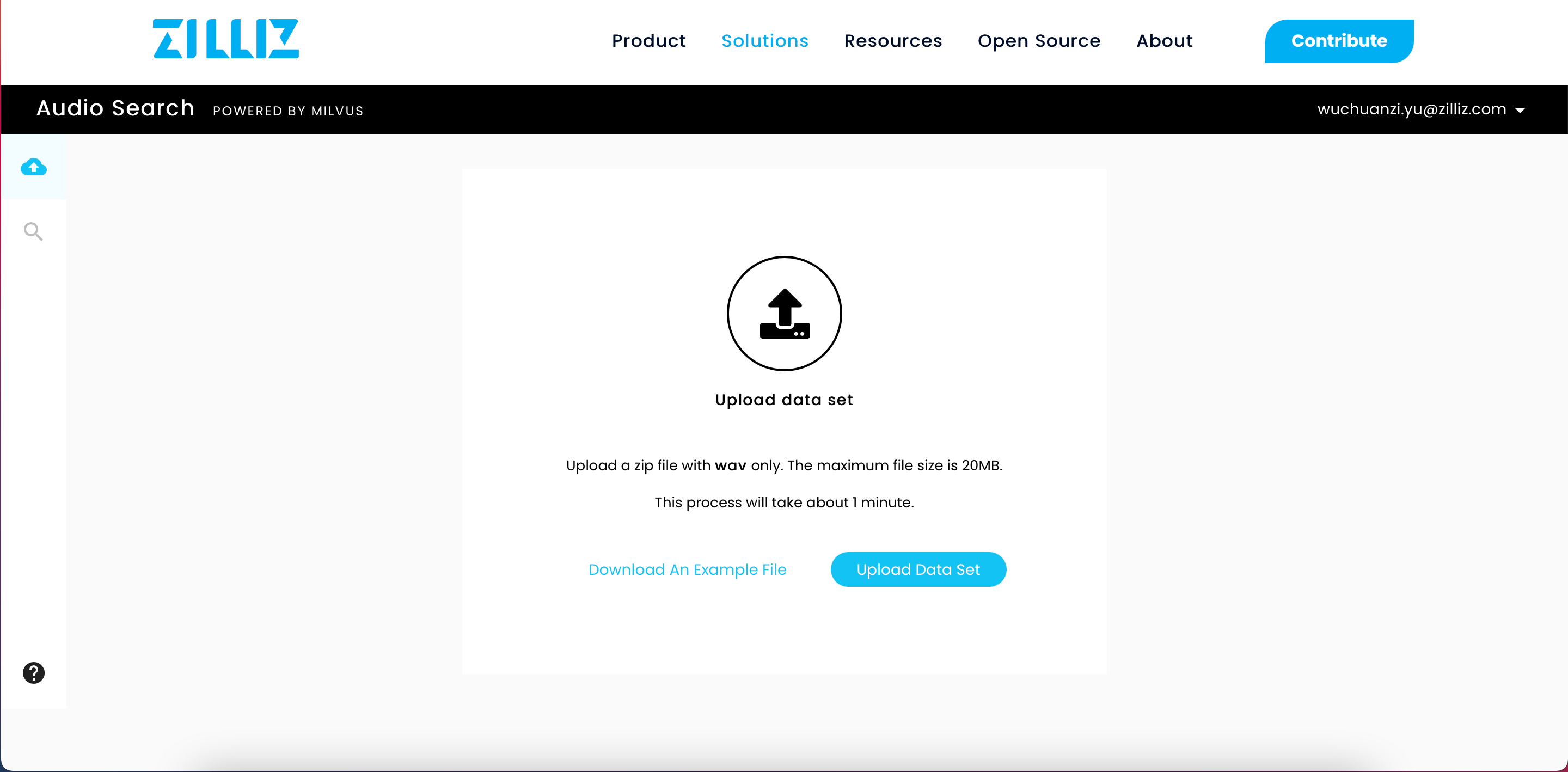Select the Product menu item
Viewport: 1568px width, 772px height.
point(648,41)
